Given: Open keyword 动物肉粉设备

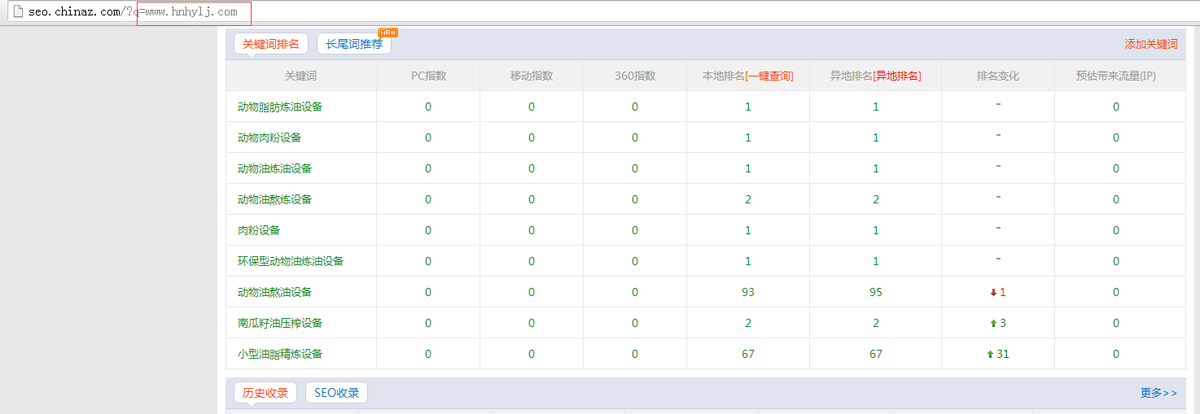Looking at the screenshot, I should click(x=269, y=137).
